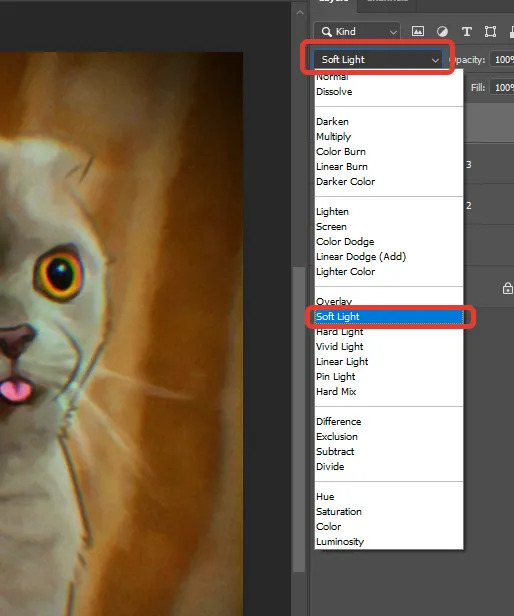514x616 pixels.
Task: Click the type layer filter icon
Action: click(x=466, y=31)
